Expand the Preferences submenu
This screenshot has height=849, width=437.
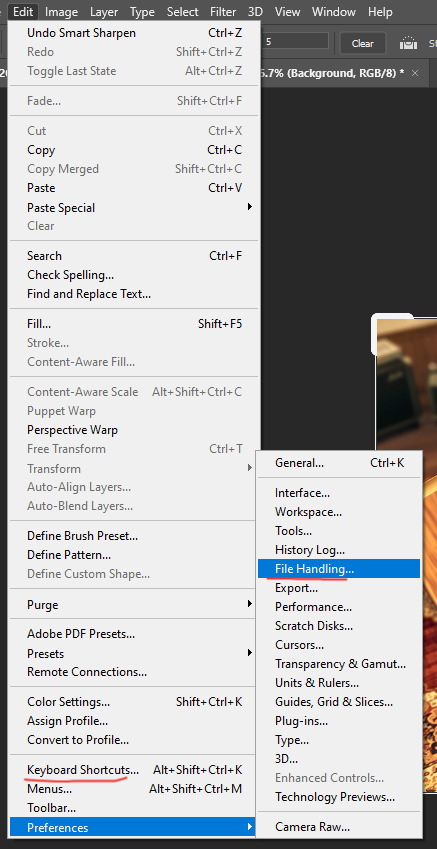click(134, 827)
